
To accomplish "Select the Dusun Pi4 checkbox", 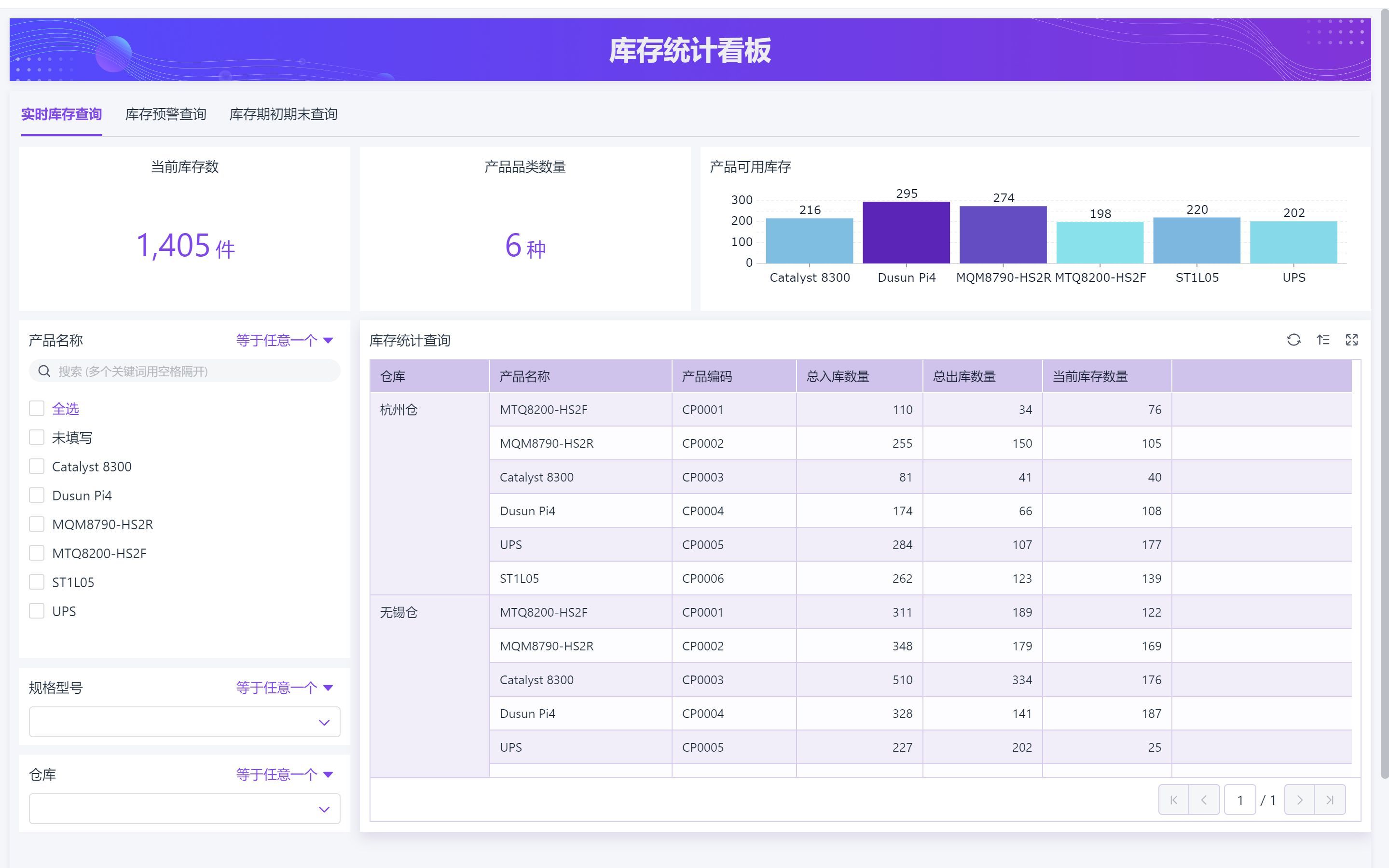I will (x=37, y=495).
